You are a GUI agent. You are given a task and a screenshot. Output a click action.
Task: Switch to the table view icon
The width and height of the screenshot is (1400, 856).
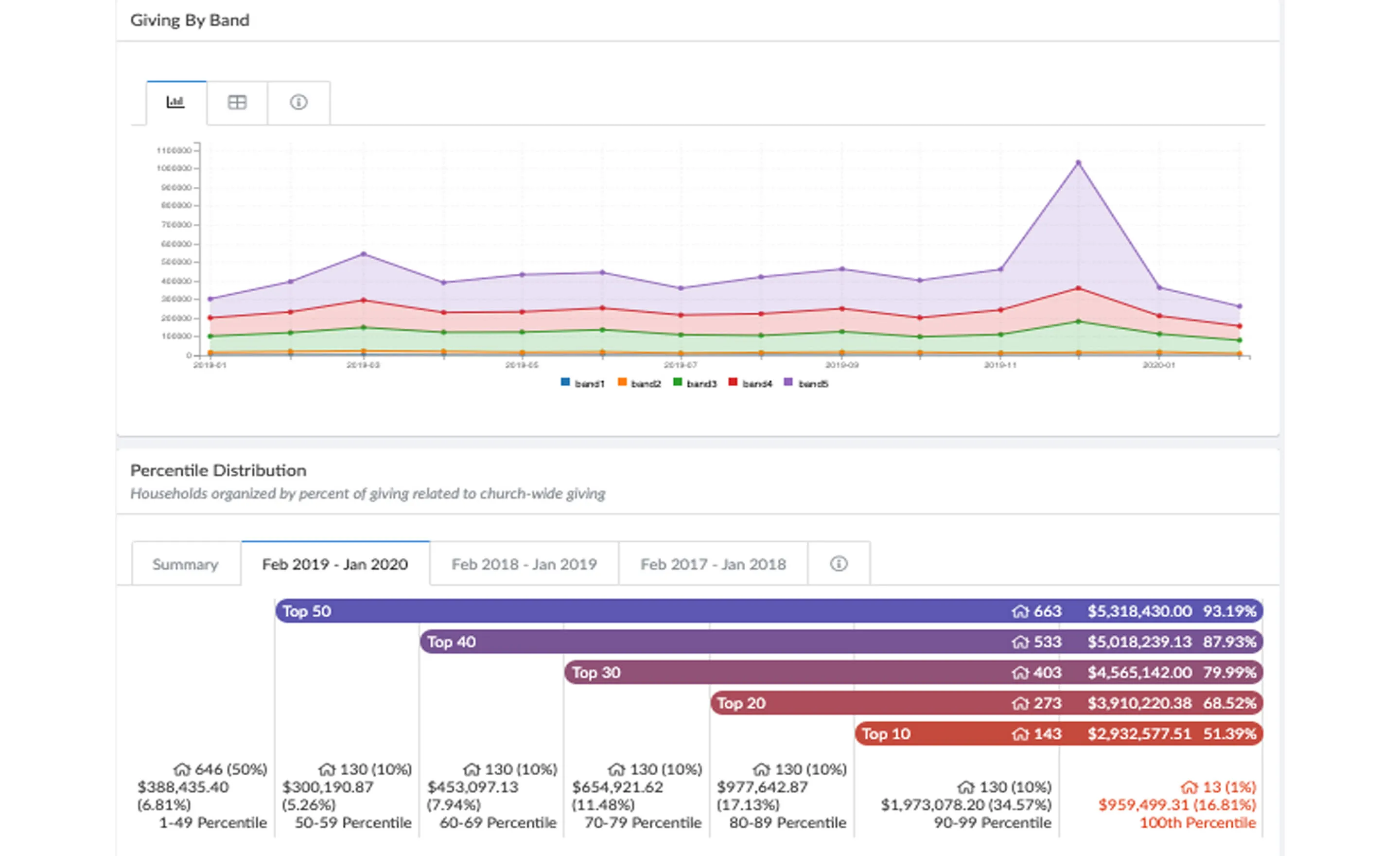(237, 102)
